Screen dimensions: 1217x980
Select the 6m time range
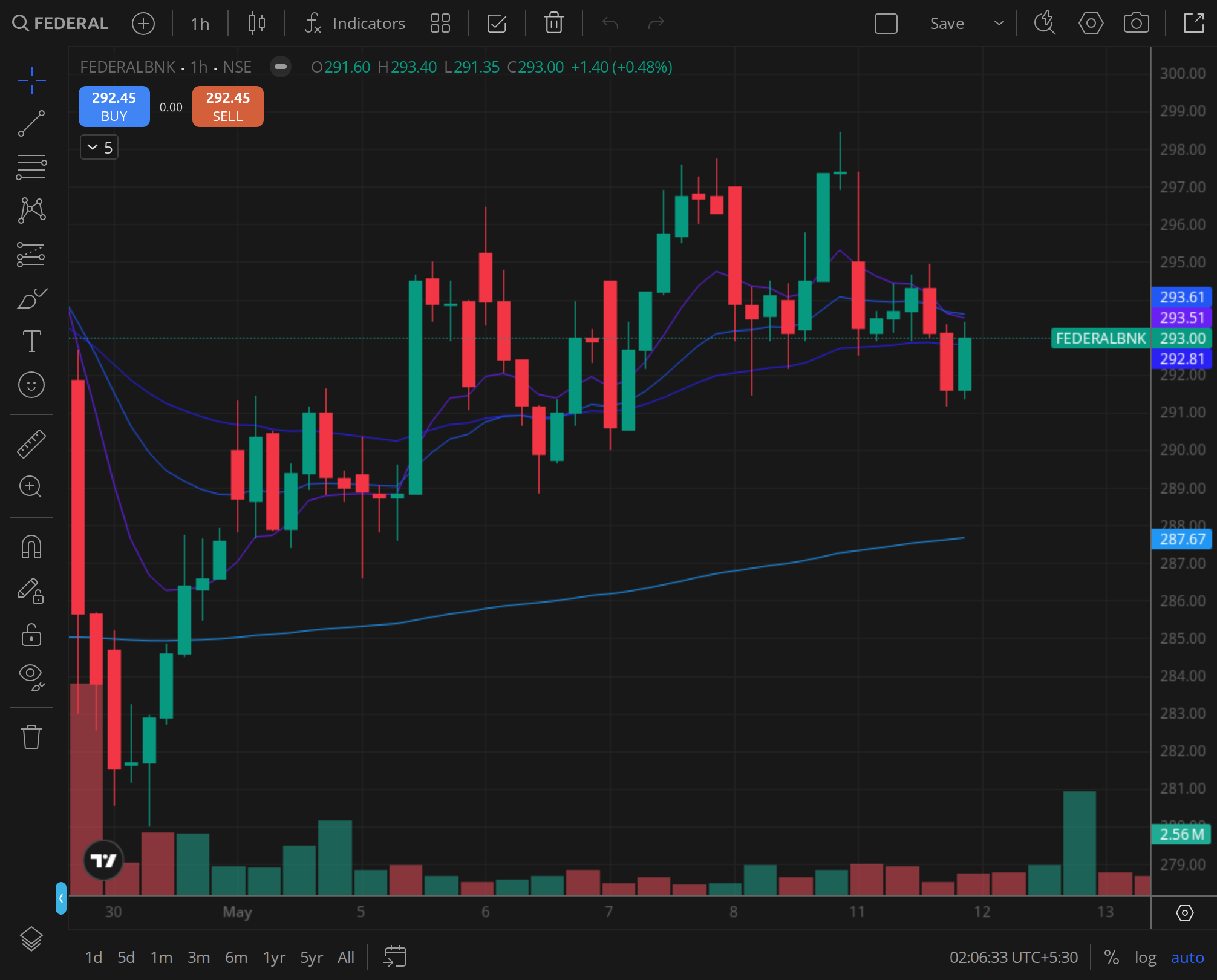pos(237,958)
